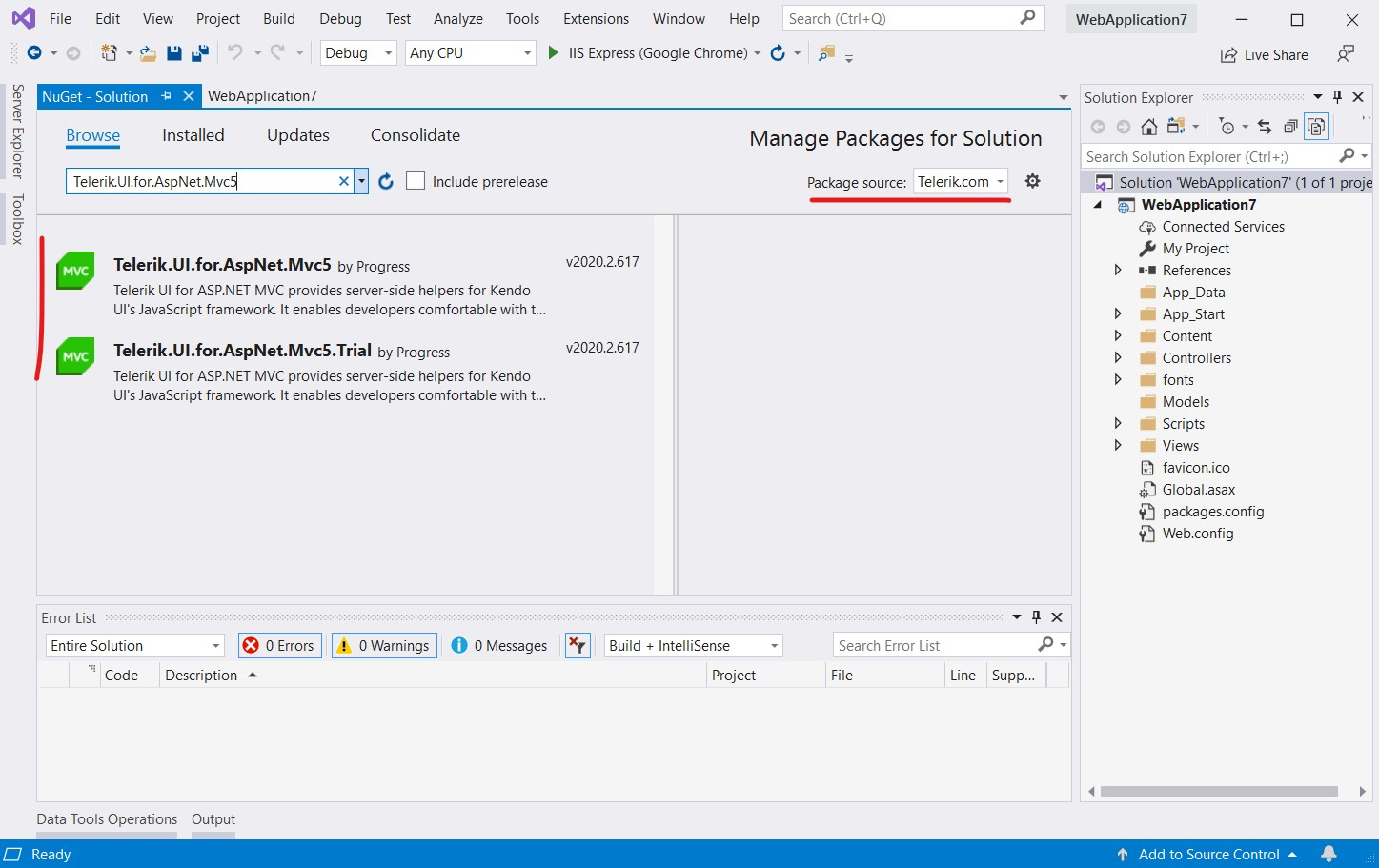Screen dimensions: 1379x868
Task: Open the Debug configuration dropdown
Action: tap(358, 53)
